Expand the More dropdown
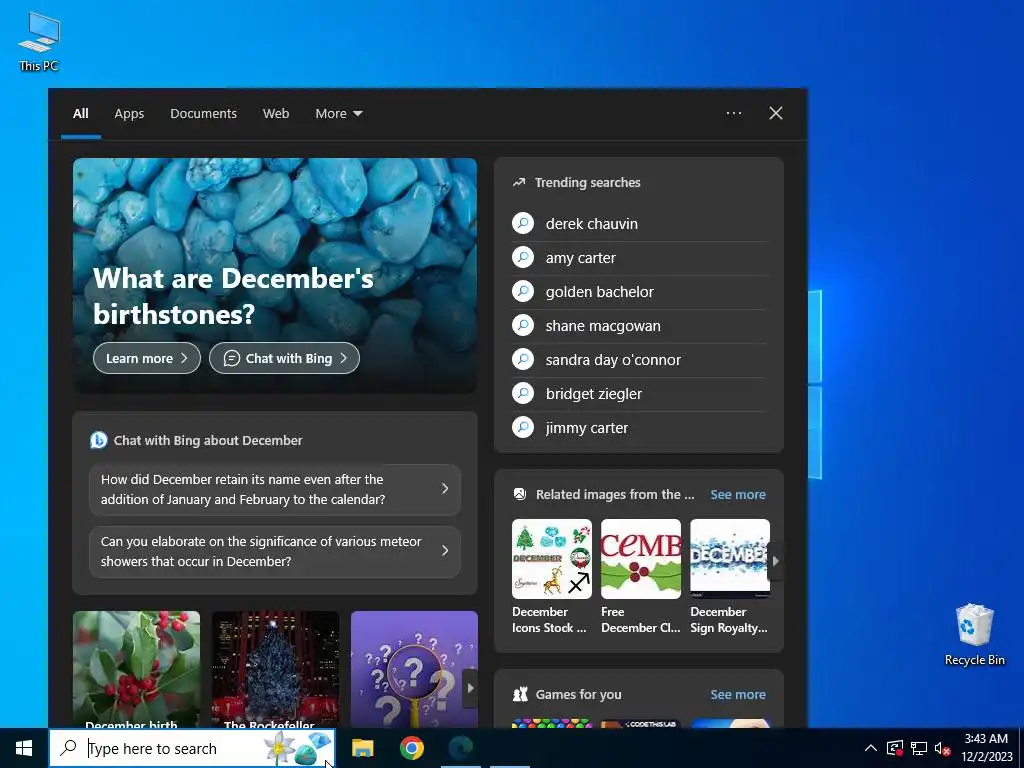1024x768 pixels. tap(339, 114)
